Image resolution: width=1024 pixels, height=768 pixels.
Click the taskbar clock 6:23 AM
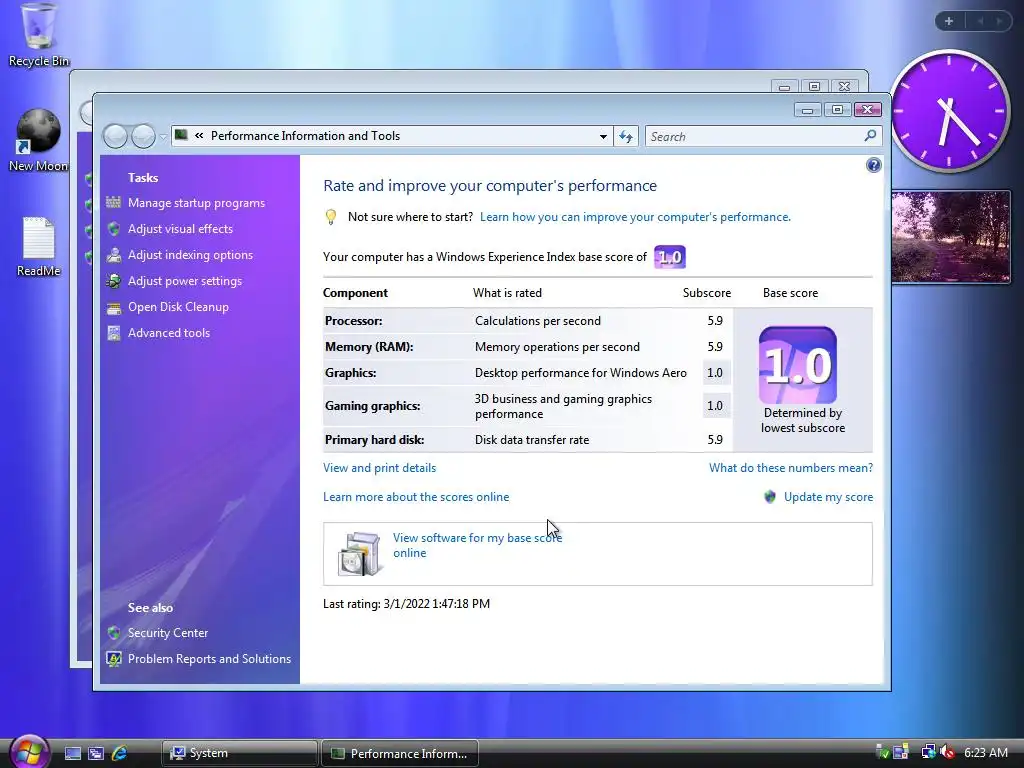(985, 753)
